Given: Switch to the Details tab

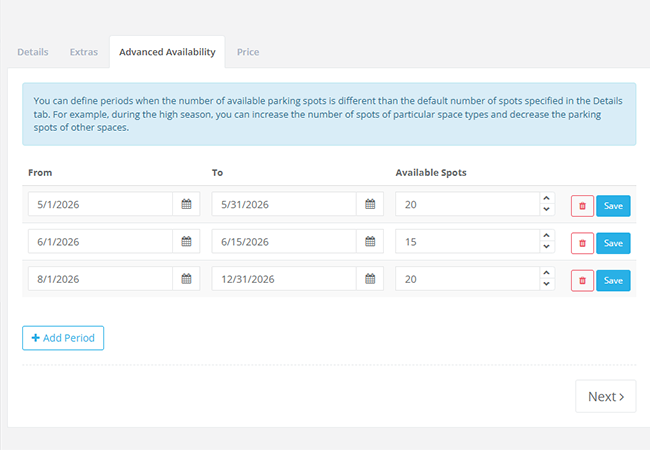Looking at the screenshot, I should (33, 52).
